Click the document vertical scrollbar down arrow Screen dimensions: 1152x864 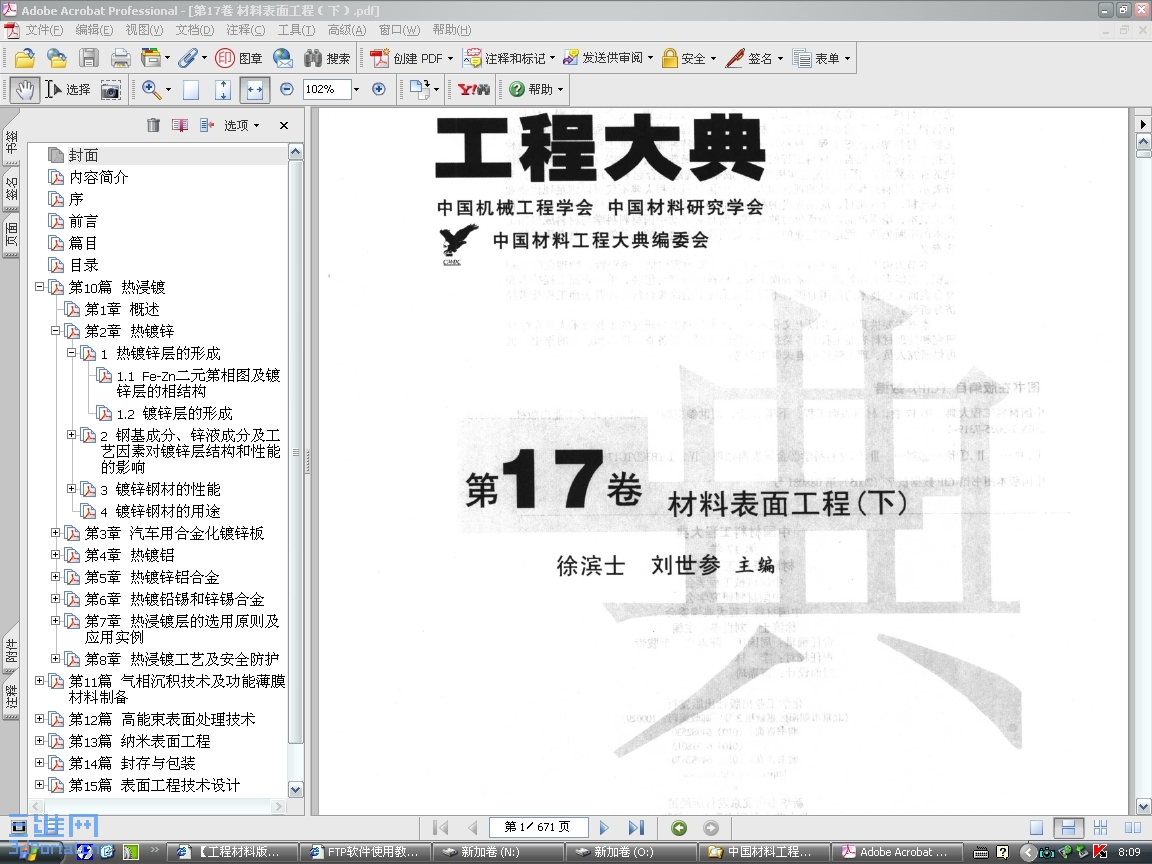coord(1143,807)
